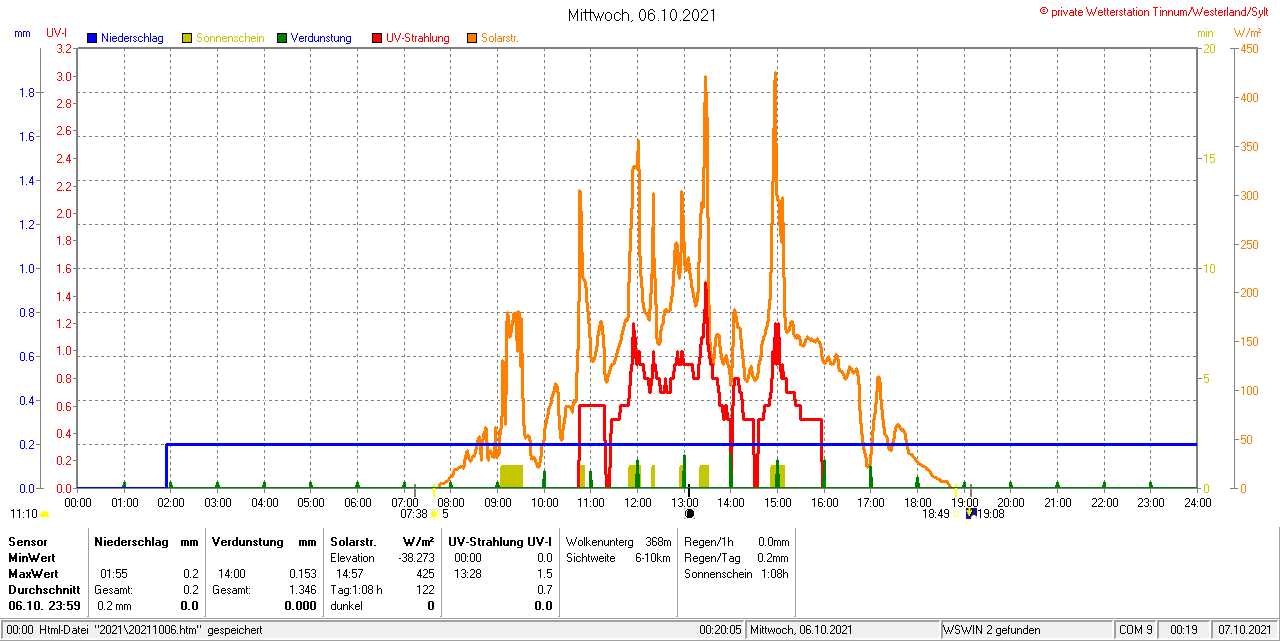This screenshot has width=1280, height=641.
Task: Click the mm axis unit label
Action: click(x=22, y=33)
